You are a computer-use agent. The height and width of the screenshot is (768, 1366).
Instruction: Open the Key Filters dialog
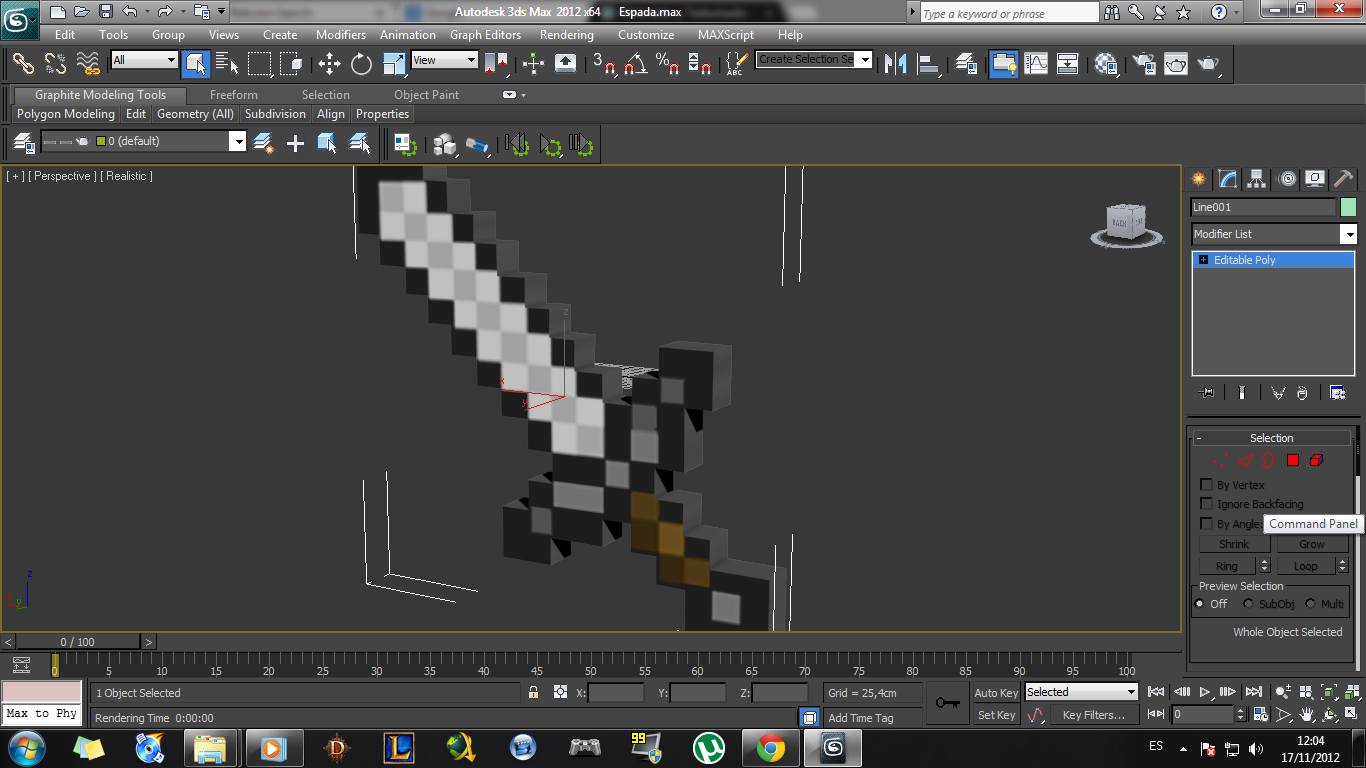pos(1094,715)
